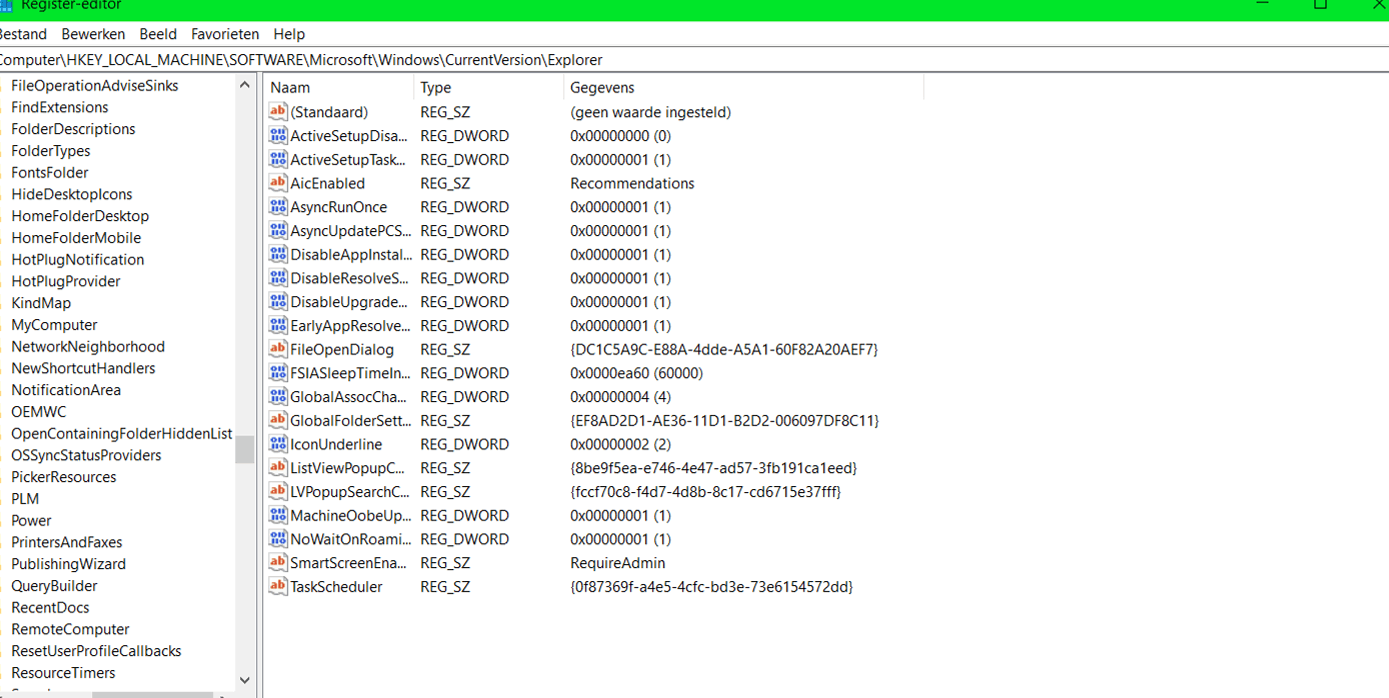Image resolution: width=1389 pixels, height=698 pixels.
Task: Open the Help menu
Action: 289,34
